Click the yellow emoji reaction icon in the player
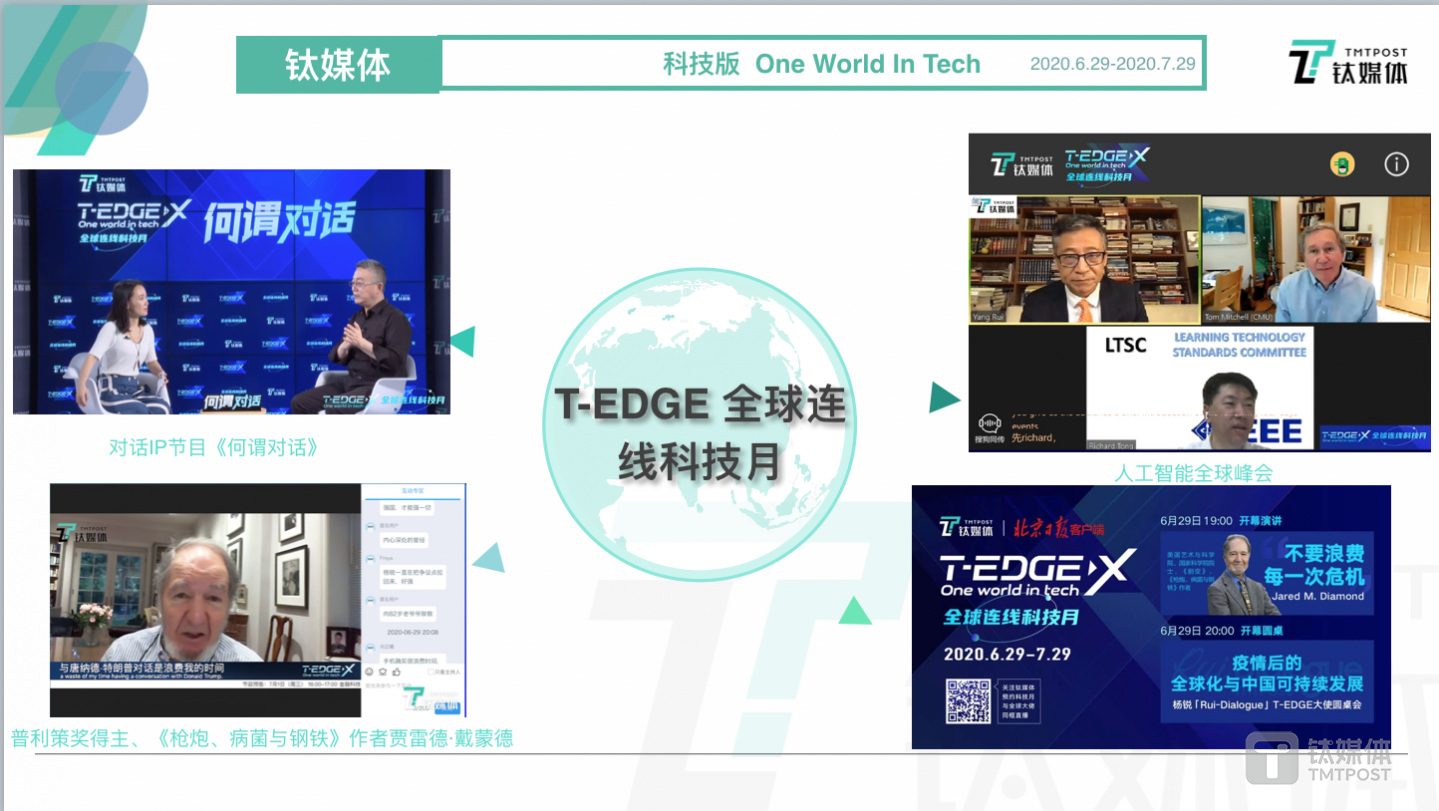Image resolution: width=1439 pixels, height=811 pixels. (1342, 163)
